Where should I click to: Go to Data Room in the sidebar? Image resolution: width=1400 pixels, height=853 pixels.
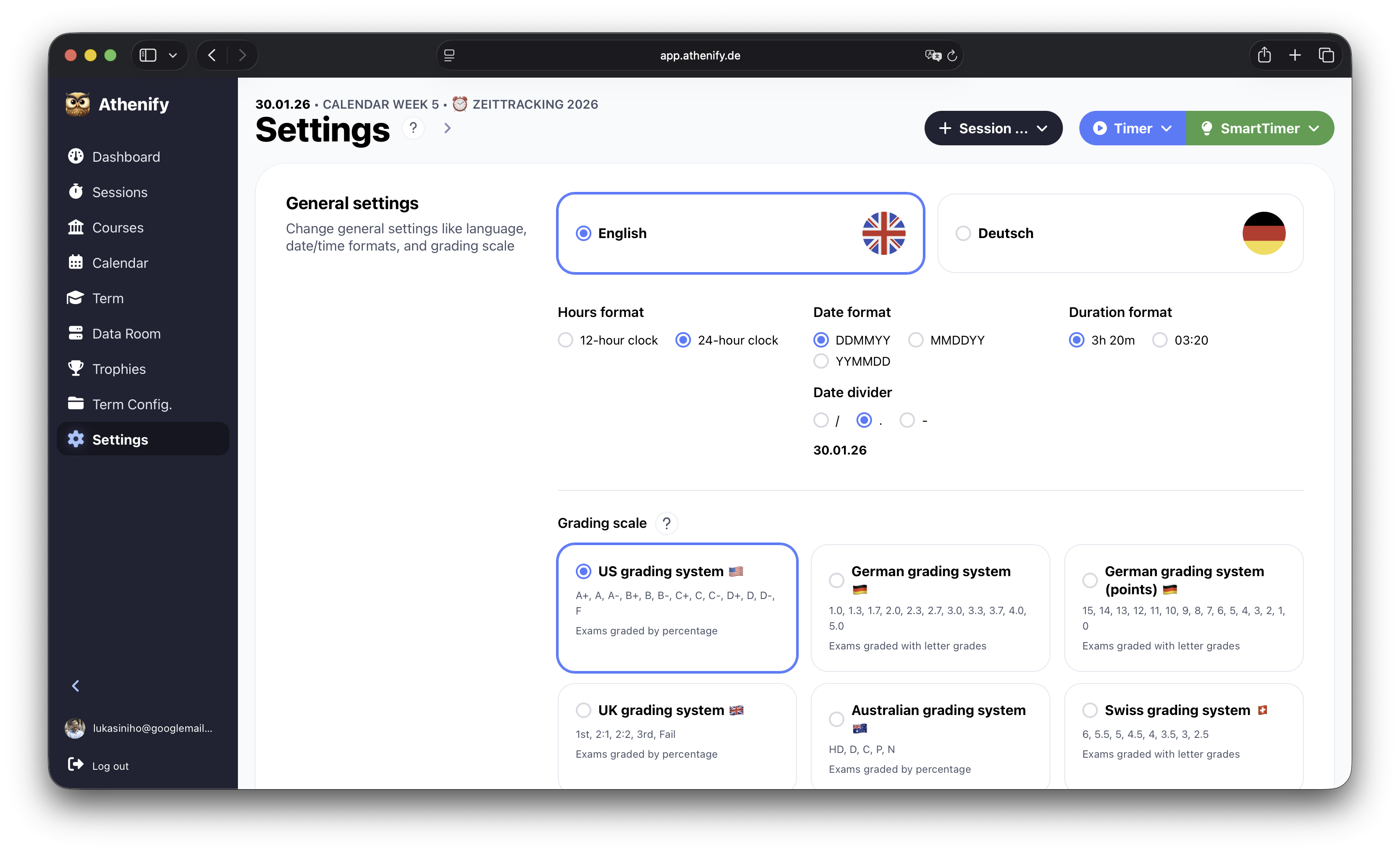[126, 334]
